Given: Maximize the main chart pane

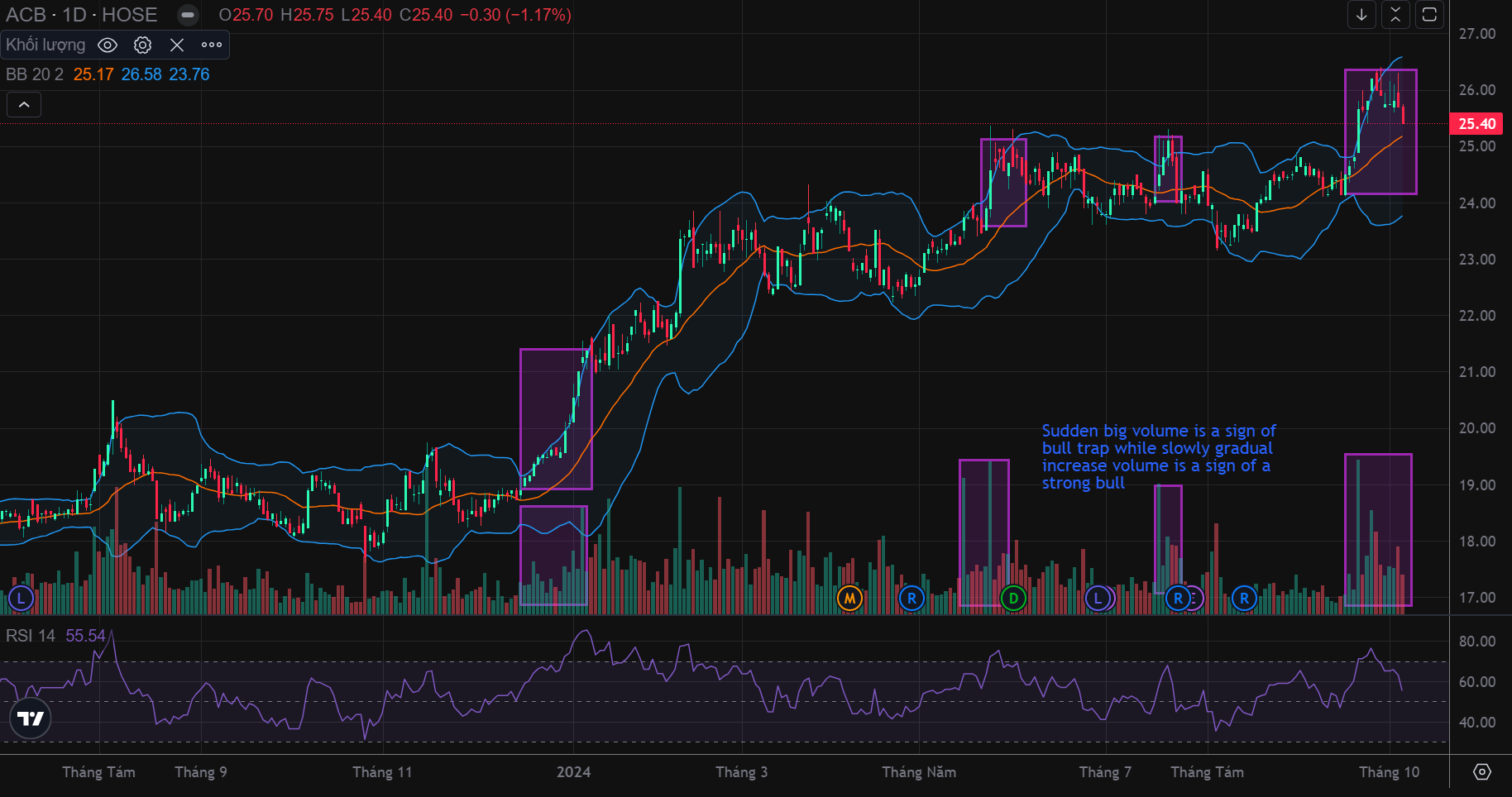Looking at the screenshot, I should point(1429,15).
